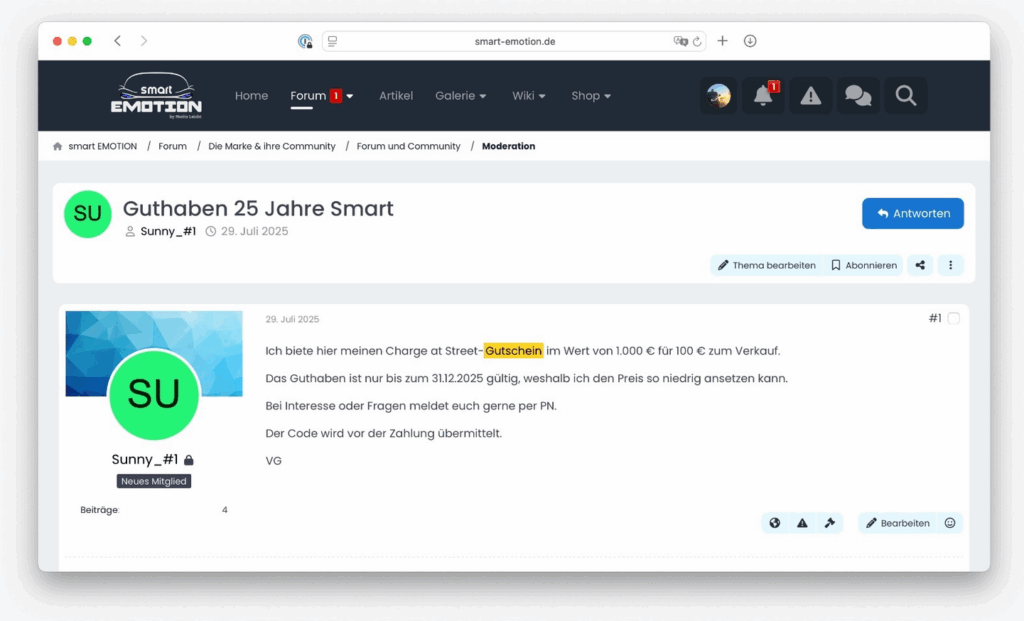
Task: Open the conversations chat bubbles icon
Action: [857, 96]
